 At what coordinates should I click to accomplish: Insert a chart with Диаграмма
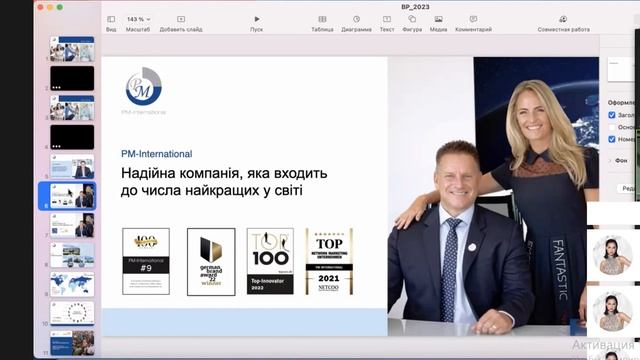coord(356,24)
